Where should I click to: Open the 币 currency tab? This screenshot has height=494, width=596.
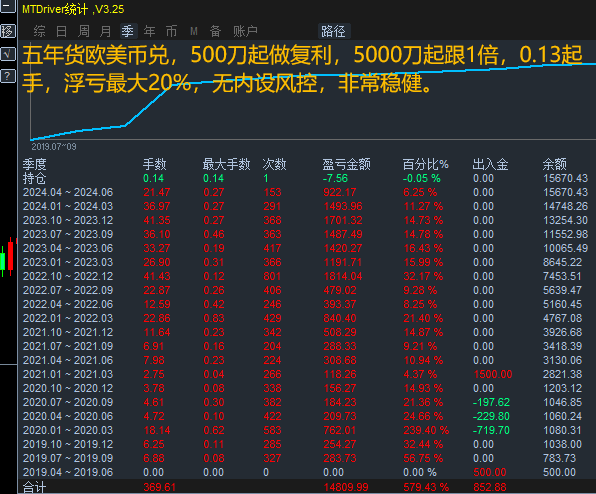(171, 31)
